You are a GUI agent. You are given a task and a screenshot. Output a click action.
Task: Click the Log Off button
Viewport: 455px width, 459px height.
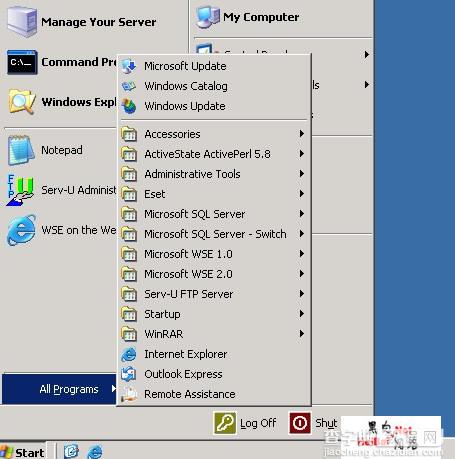click(245, 423)
